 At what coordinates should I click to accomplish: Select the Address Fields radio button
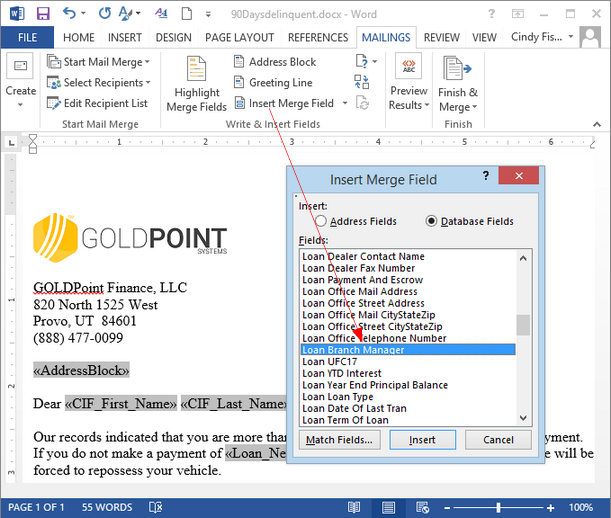(x=321, y=221)
